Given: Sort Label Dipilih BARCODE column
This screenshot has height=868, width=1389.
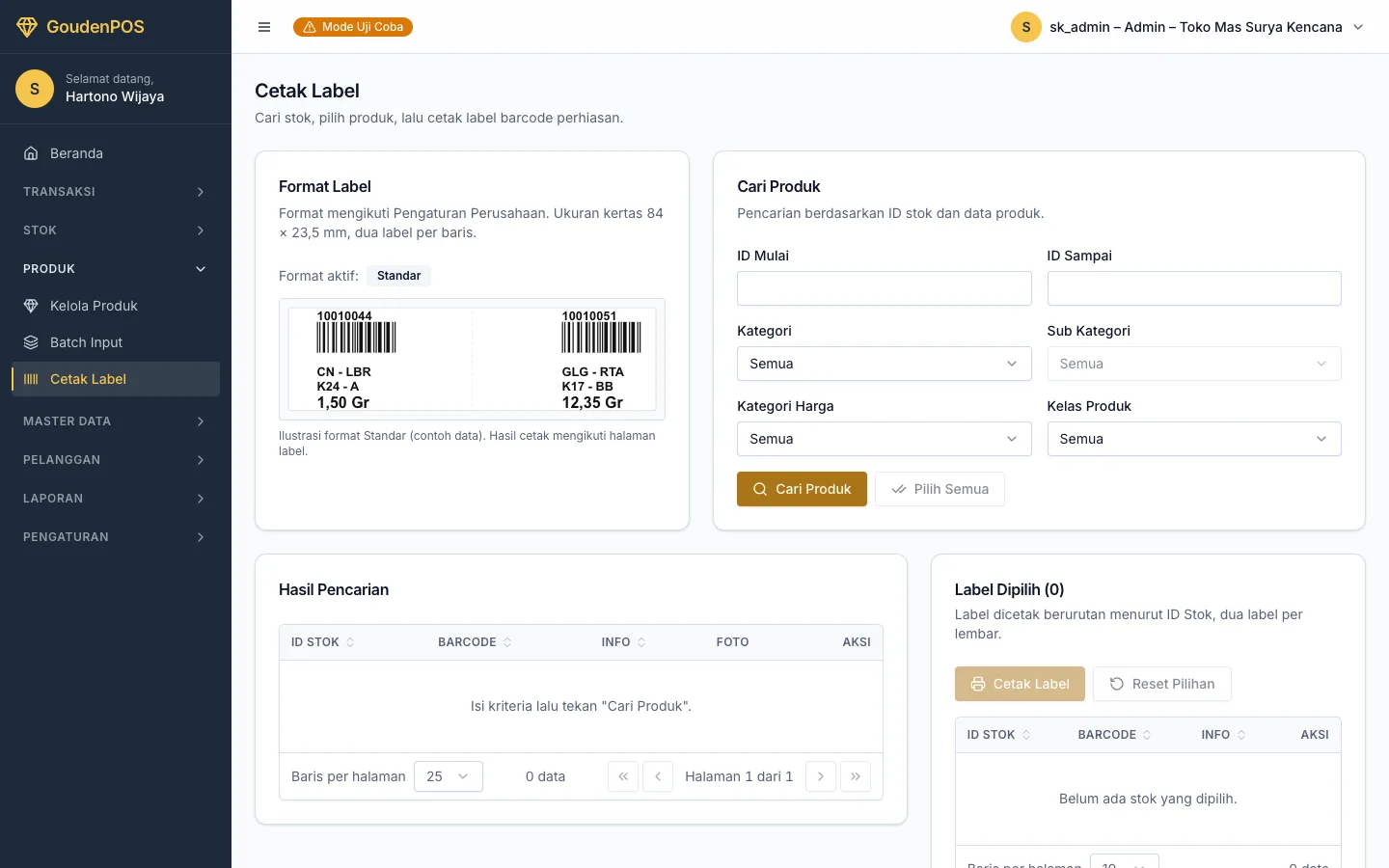Looking at the screenshot, I should (1115, 735).
